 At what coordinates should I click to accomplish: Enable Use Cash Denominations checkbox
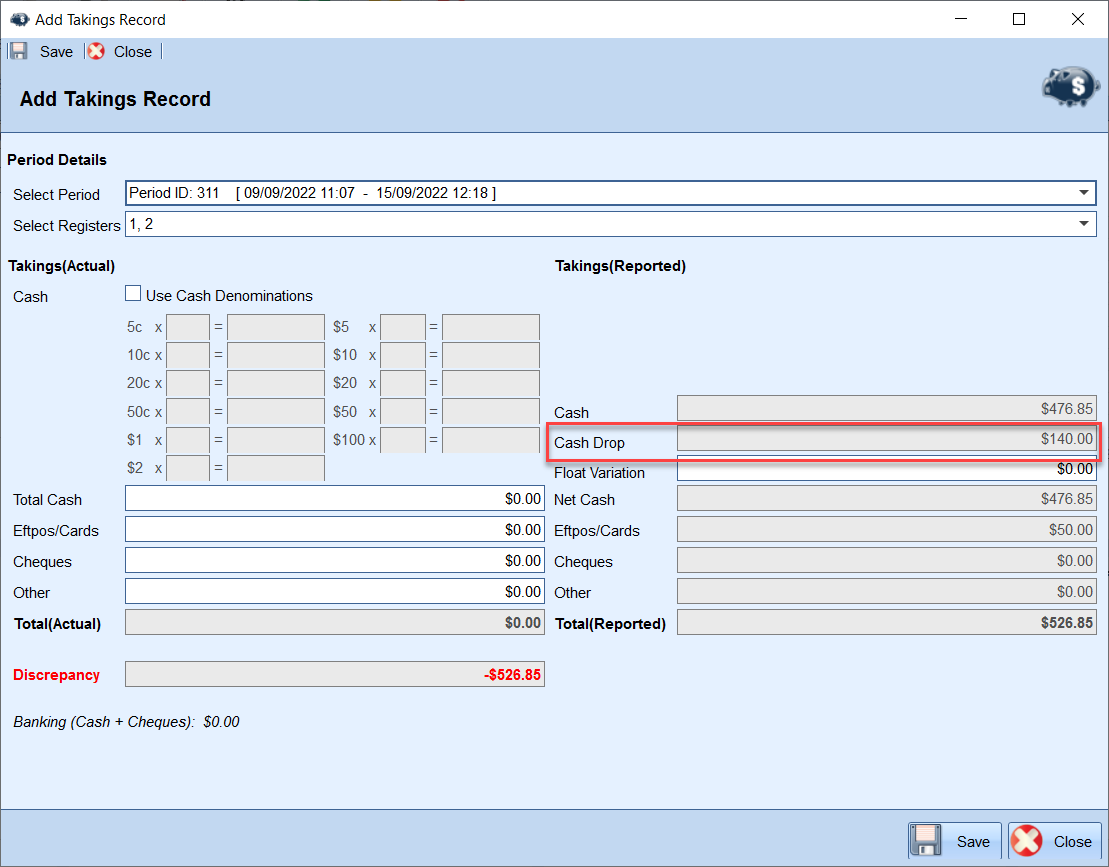(133, 295)
